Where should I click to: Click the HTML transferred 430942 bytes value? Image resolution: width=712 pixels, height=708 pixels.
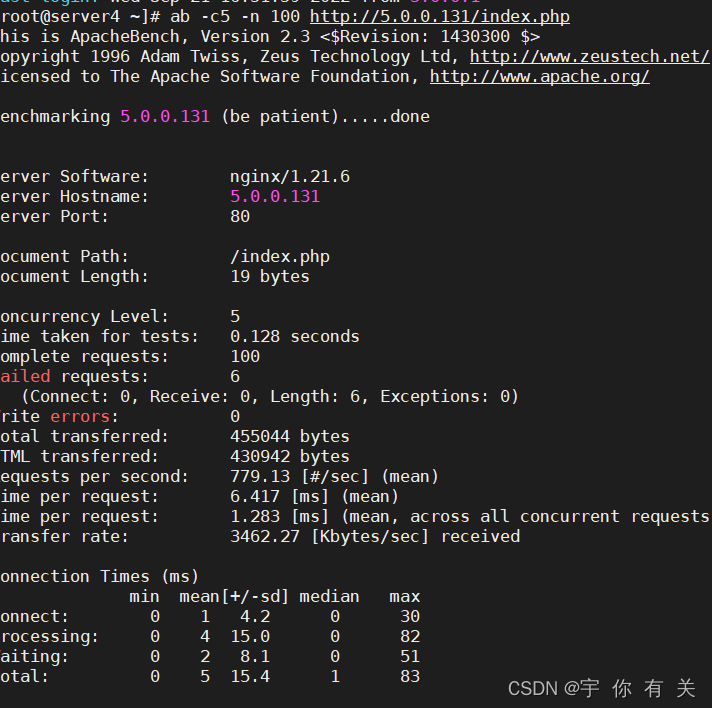pyautogui.click(x=290, y=456)
